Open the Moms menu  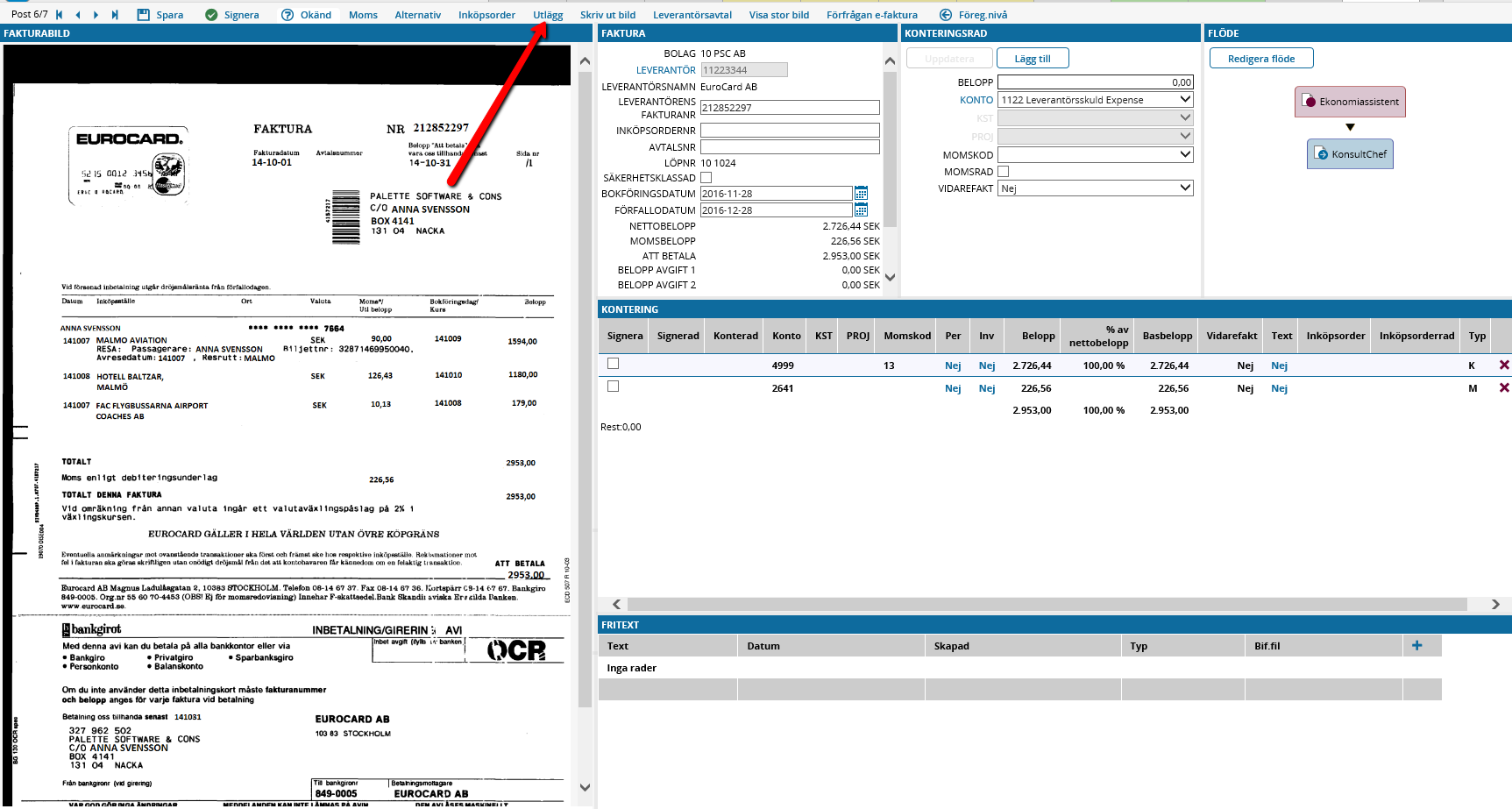click(363, 15)
